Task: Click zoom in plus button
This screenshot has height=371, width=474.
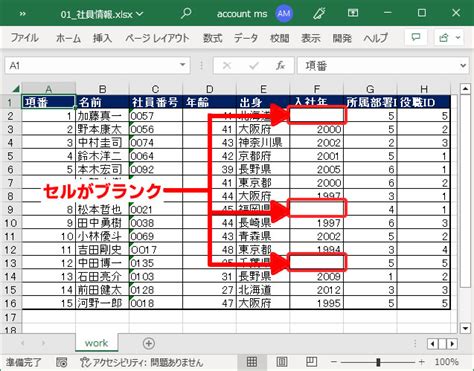Action: tap(422, 362)
